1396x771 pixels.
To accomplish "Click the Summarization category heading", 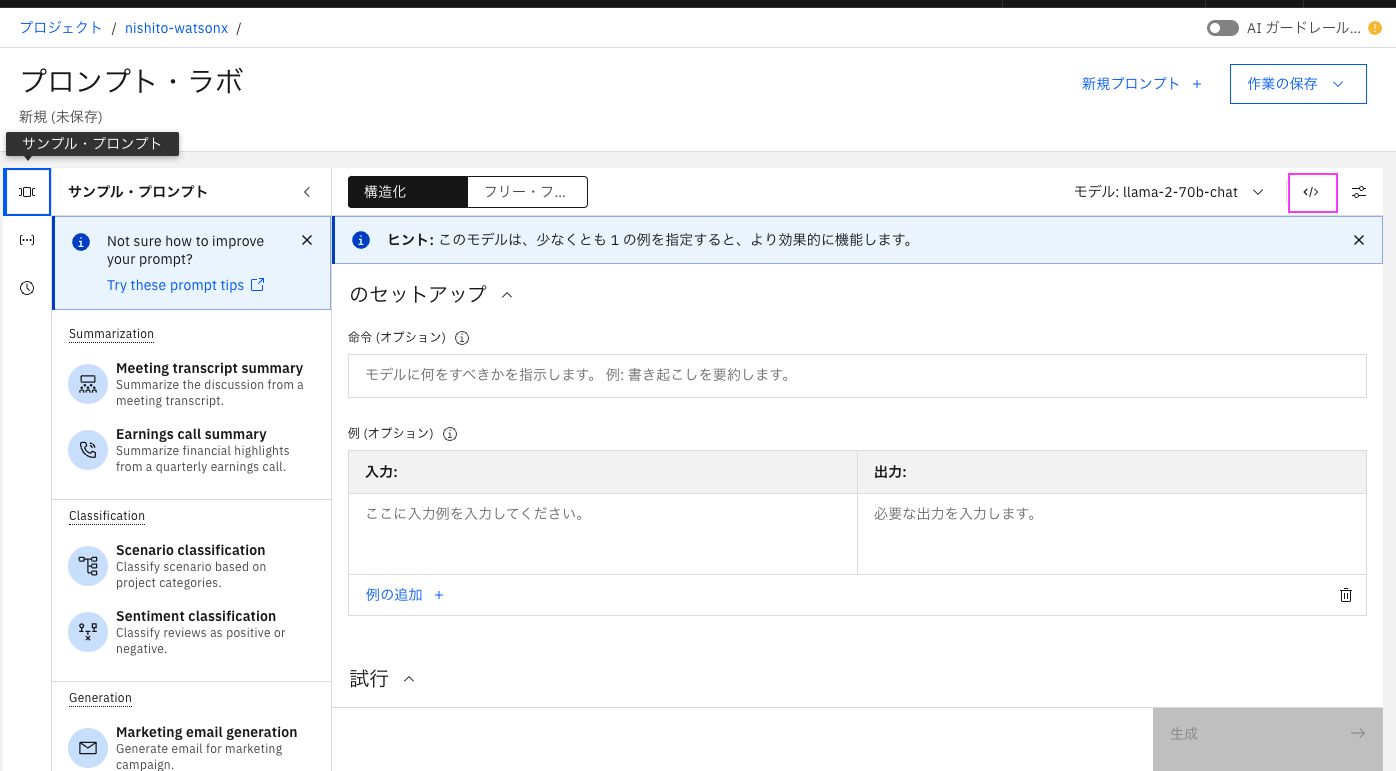I will (x=112, y=334).
